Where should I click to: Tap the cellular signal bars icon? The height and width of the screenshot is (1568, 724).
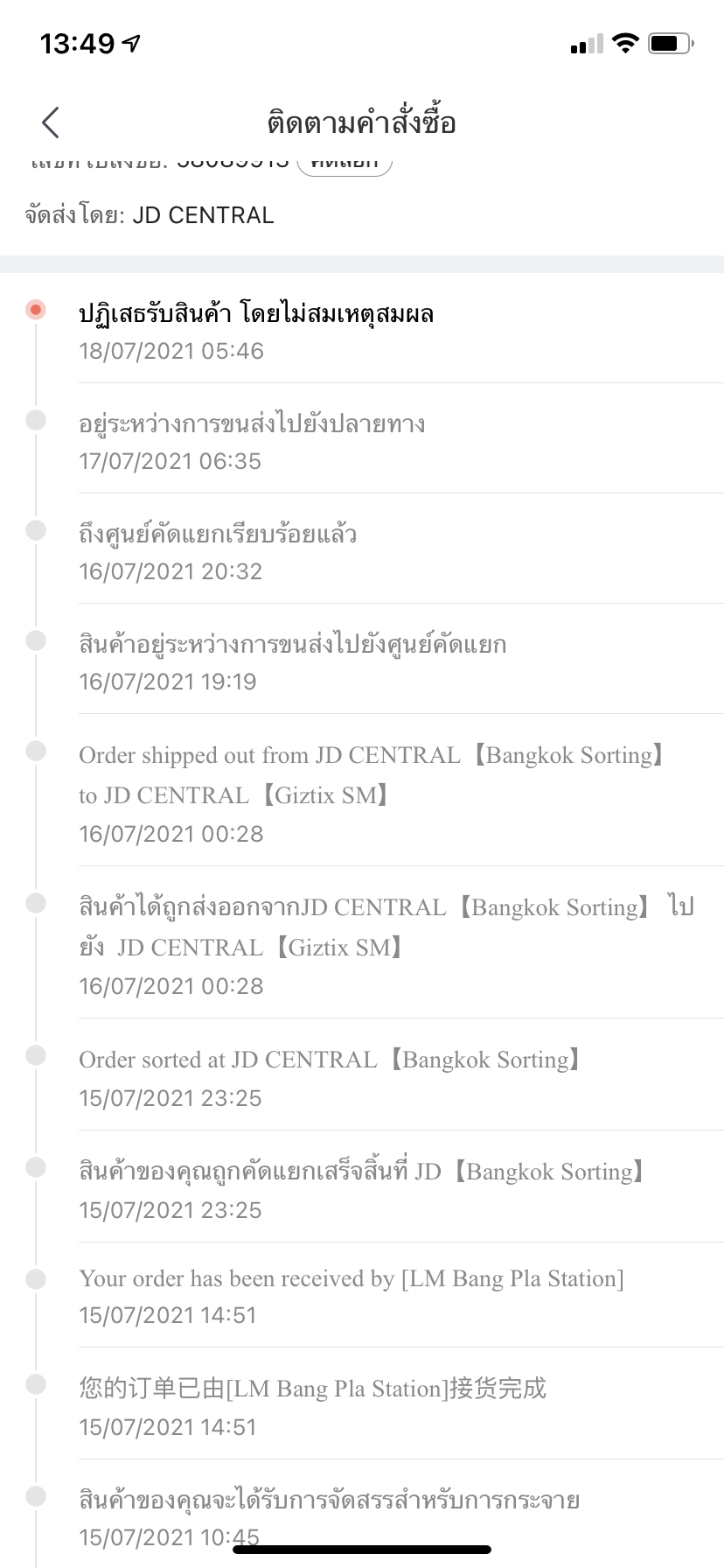[587, 44]
